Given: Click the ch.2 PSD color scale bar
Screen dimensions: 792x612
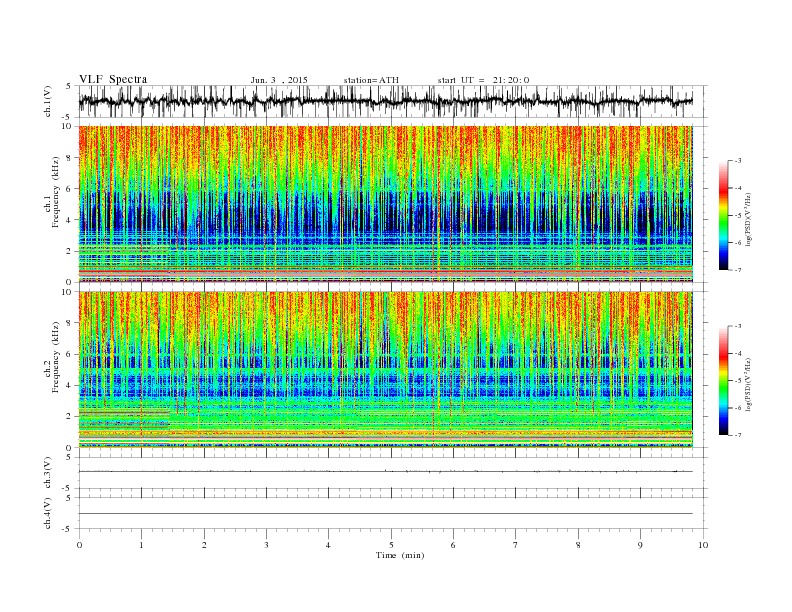Looking at the screenshot, I should pyautogui.click(x=724, y=380).
